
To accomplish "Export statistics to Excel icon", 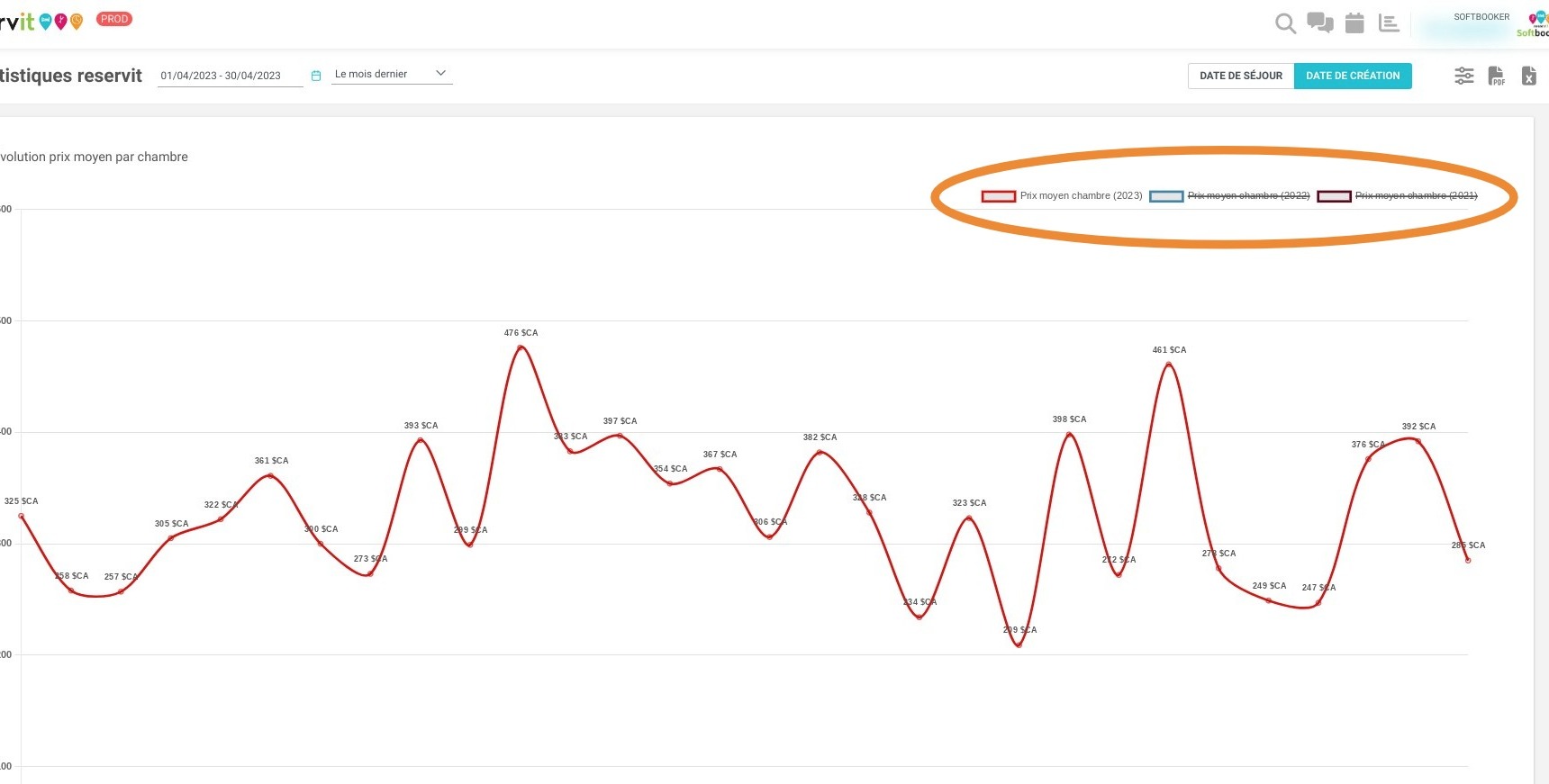I will click(x=1528, y=76).
